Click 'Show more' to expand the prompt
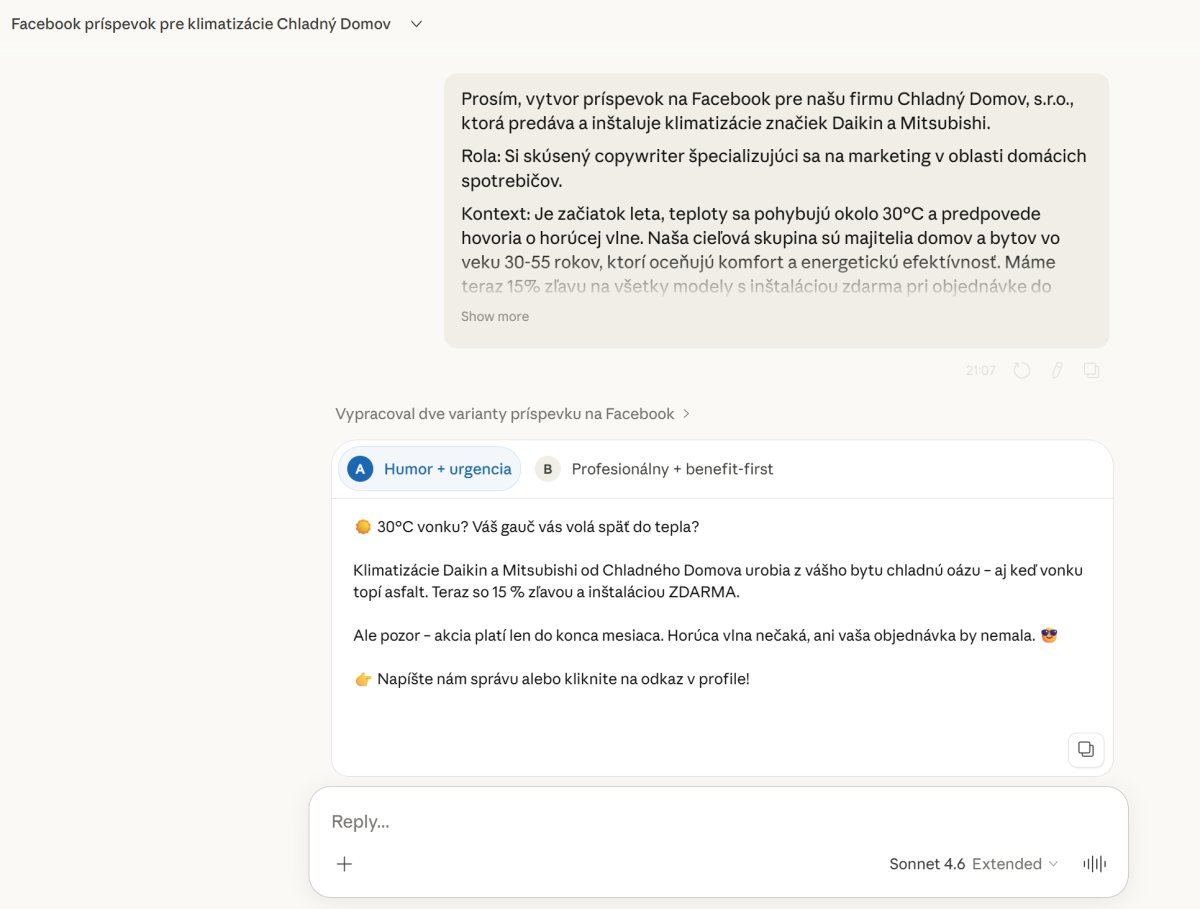 [495, 316]
